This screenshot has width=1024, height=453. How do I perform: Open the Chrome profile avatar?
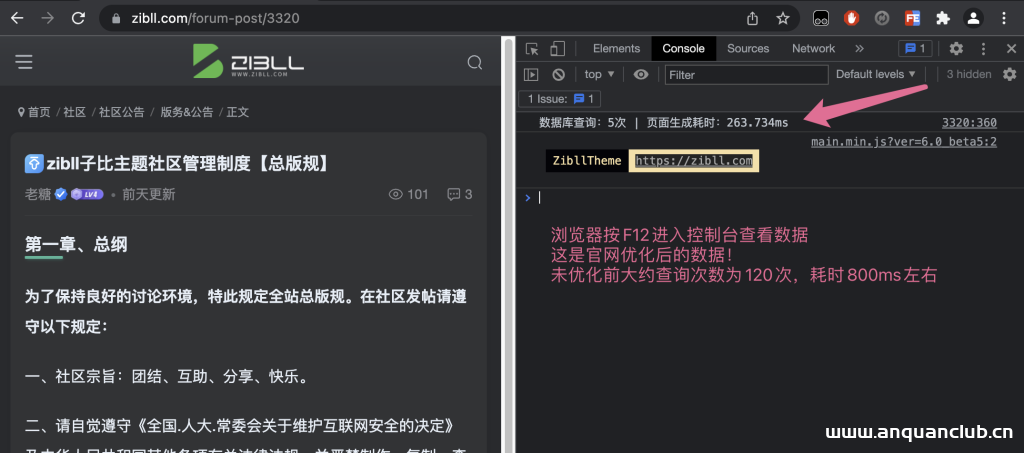pos(973,18)
